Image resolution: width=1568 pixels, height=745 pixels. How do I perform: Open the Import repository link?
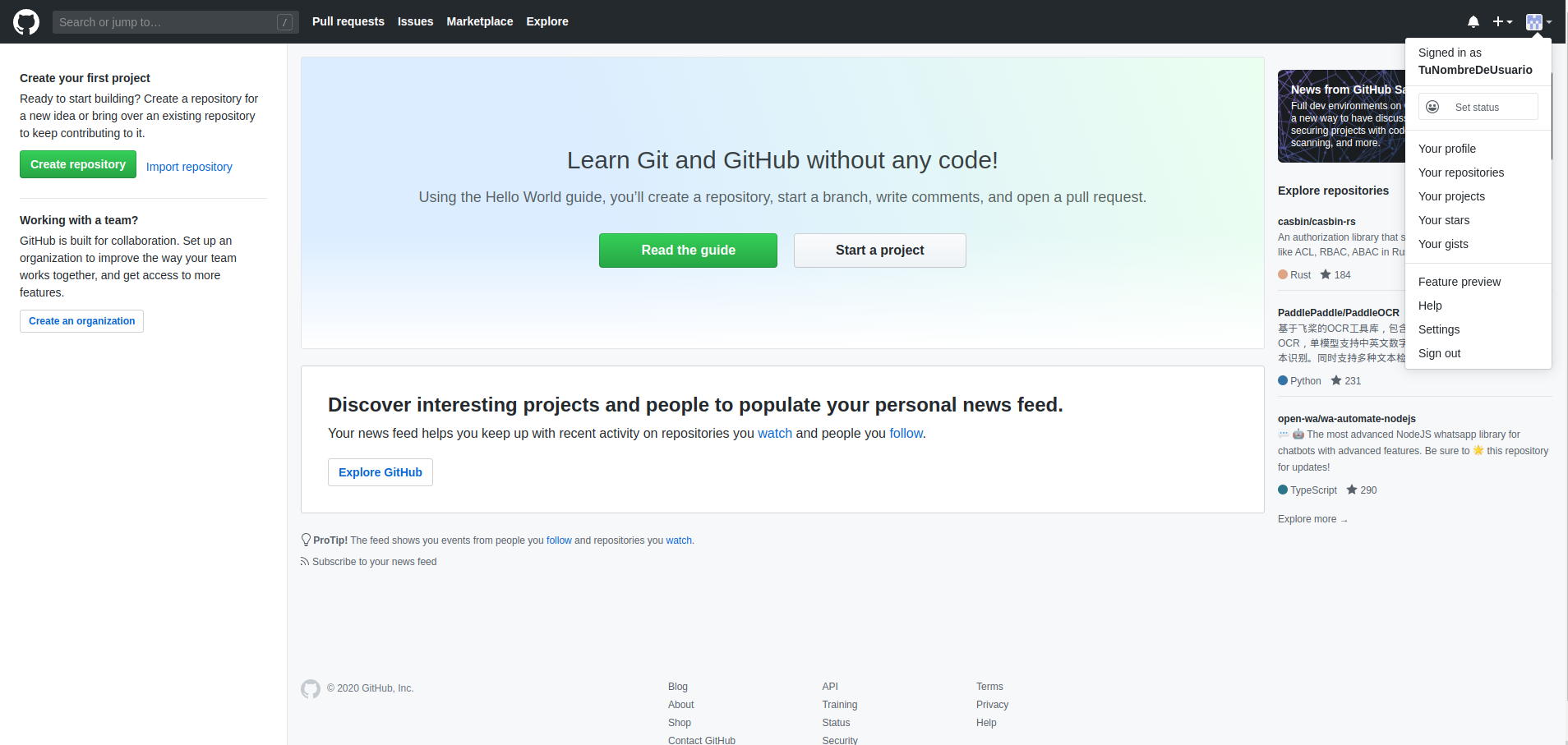tap(189, 167)
